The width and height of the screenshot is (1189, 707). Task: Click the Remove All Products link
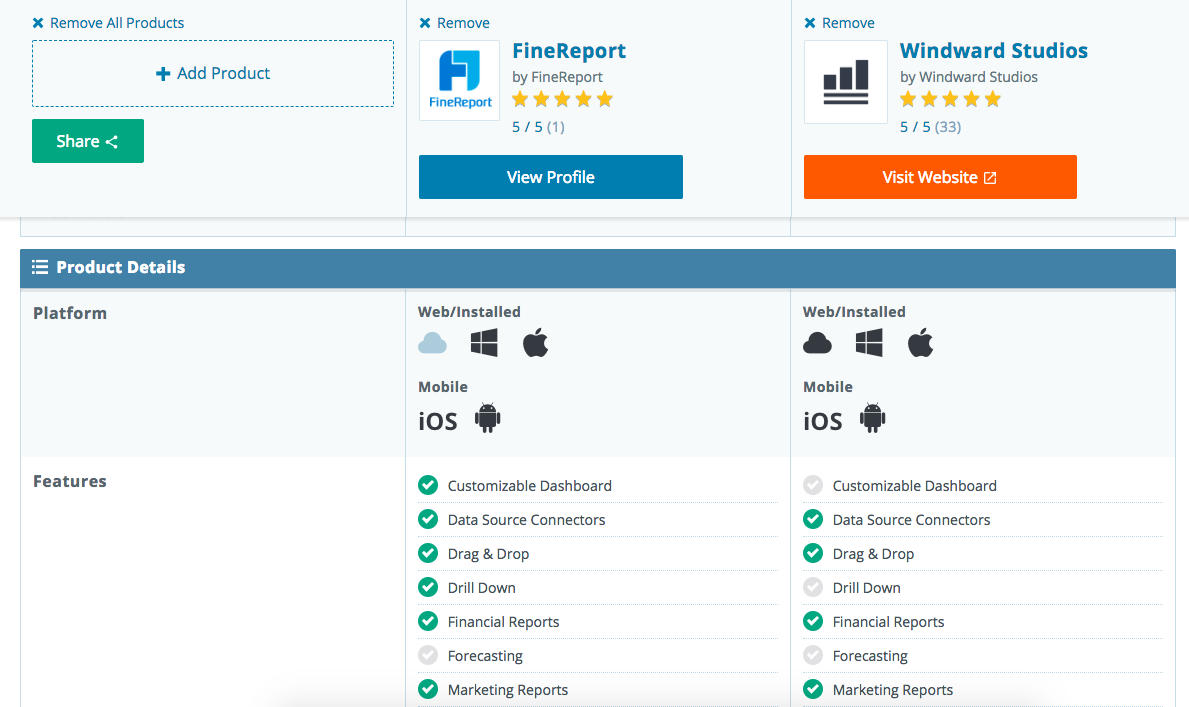tap(108, 23)
